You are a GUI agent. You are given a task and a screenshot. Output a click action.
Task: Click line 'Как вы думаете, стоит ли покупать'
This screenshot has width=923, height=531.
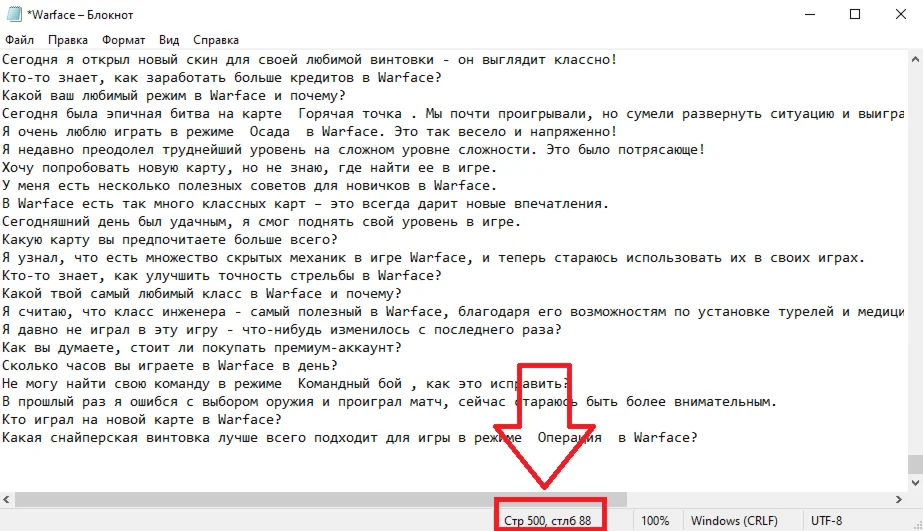pos(201,348)
